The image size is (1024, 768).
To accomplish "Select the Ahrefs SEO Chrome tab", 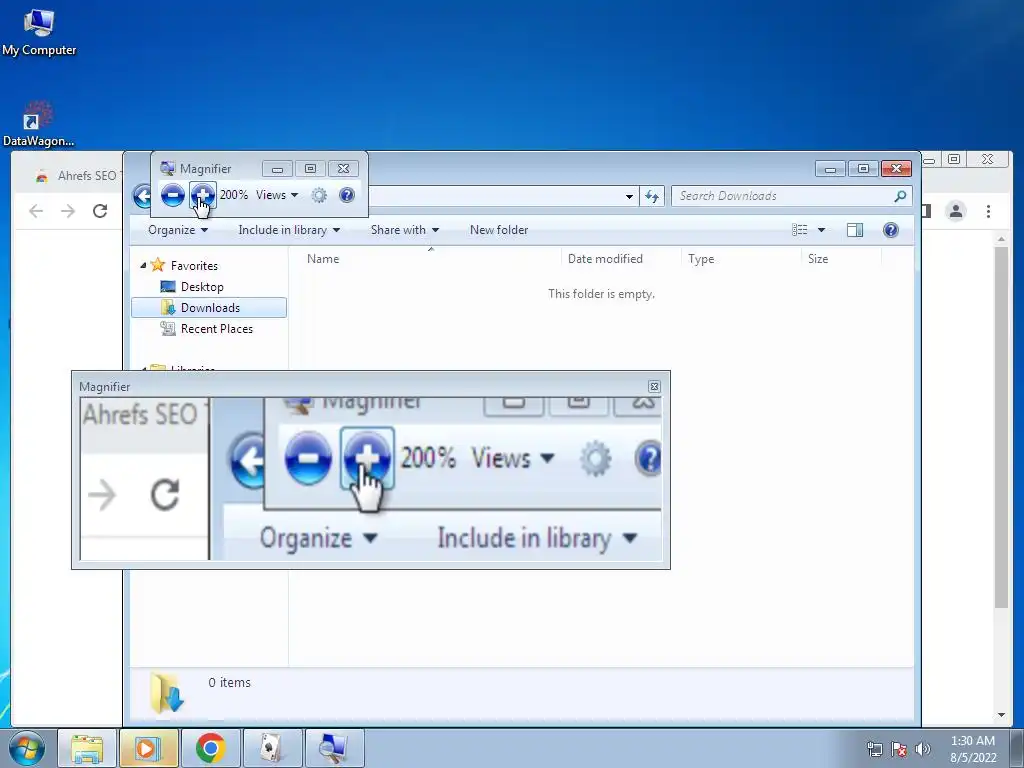I will click(x=77, y=176).
